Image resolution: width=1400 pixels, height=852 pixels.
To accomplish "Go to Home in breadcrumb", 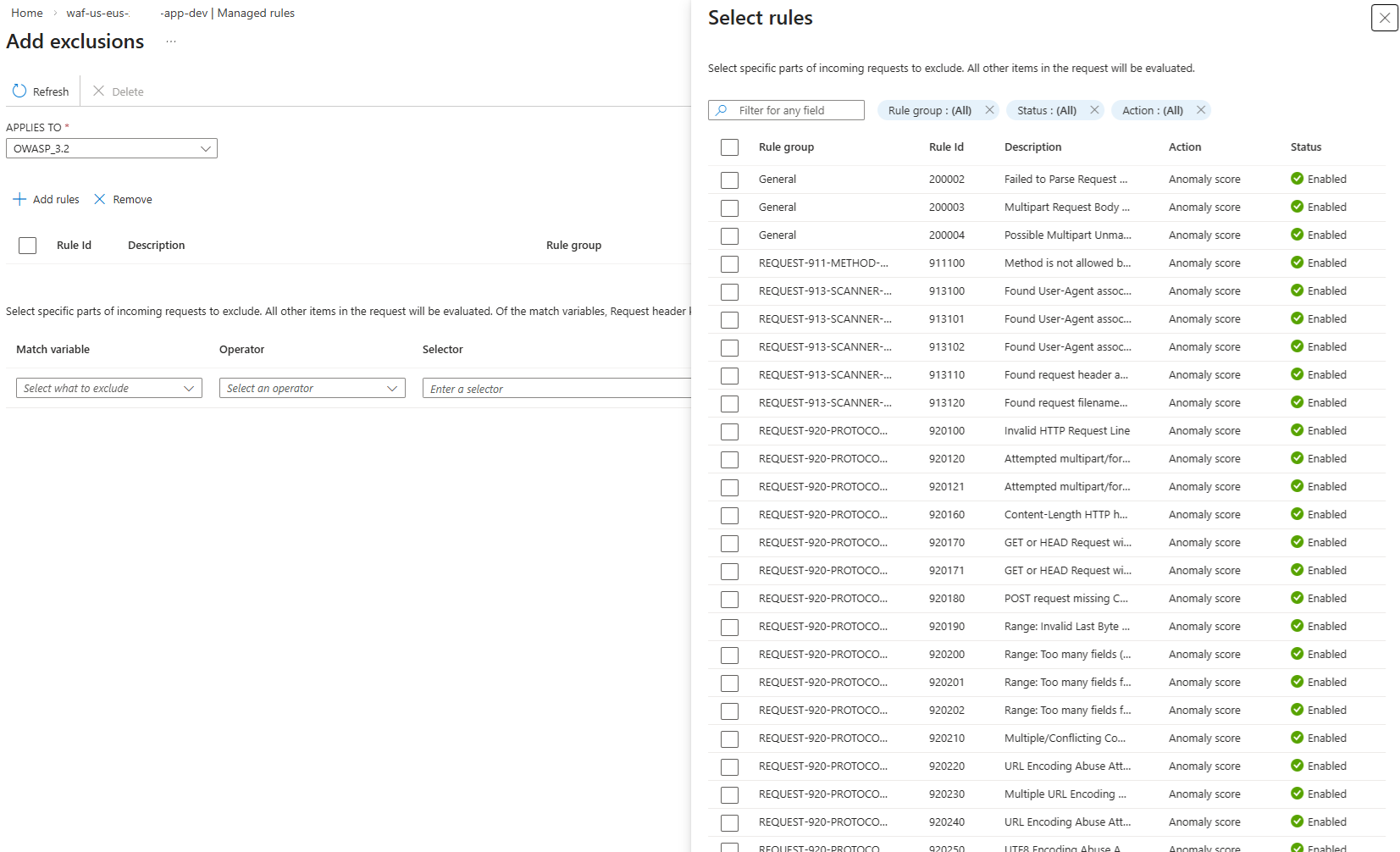I will (x=27, y=14).
